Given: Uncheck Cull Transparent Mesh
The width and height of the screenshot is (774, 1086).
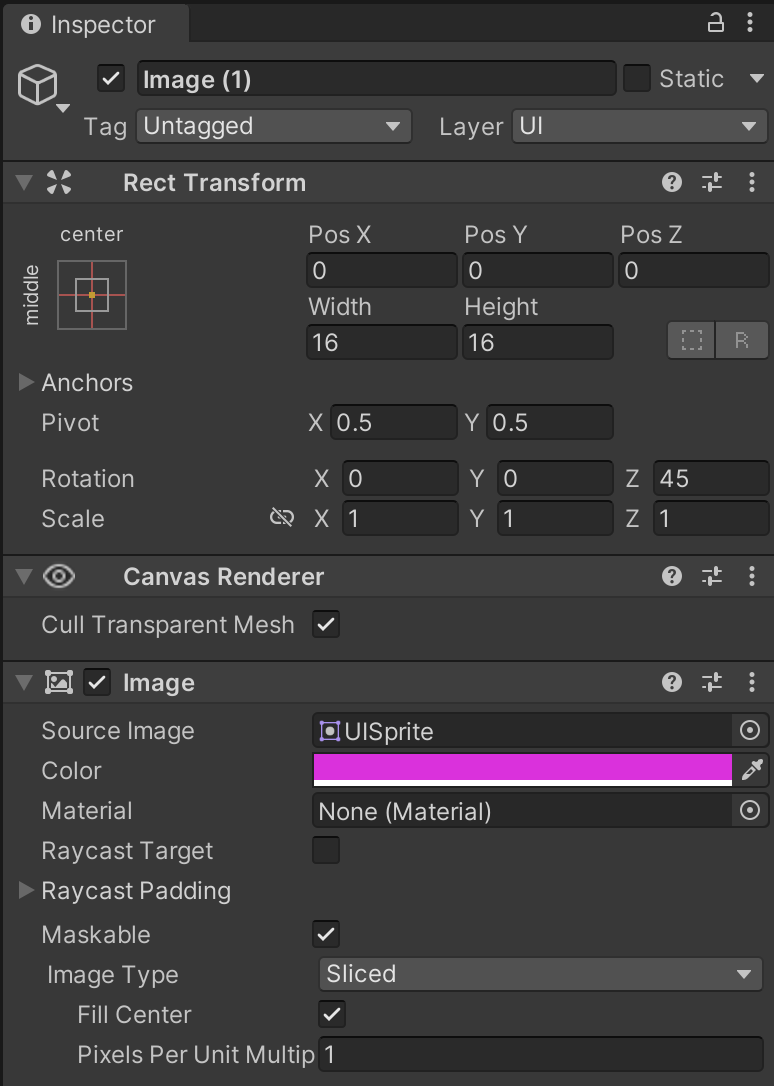Looking at the screenshot, I should [326, 625].
